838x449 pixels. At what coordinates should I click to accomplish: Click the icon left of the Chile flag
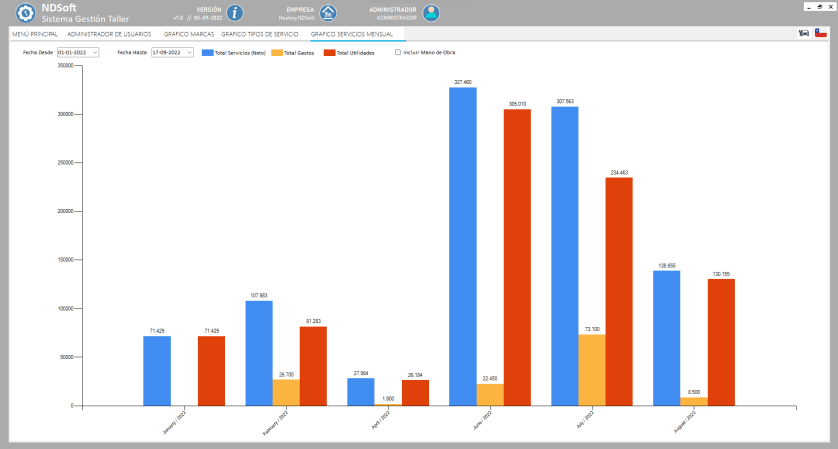click(x=804, y=33)
